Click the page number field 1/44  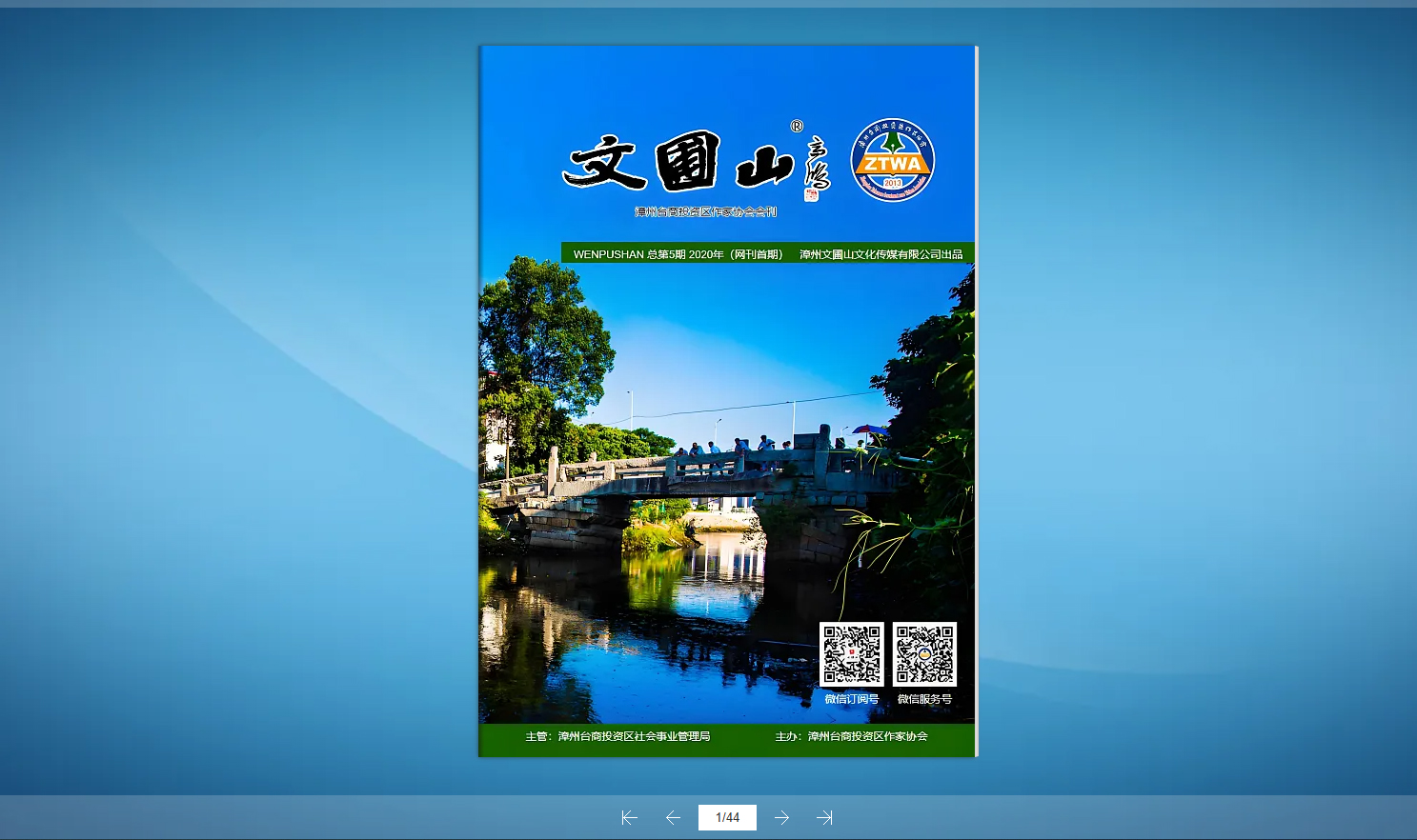click(x=727, y=817)
